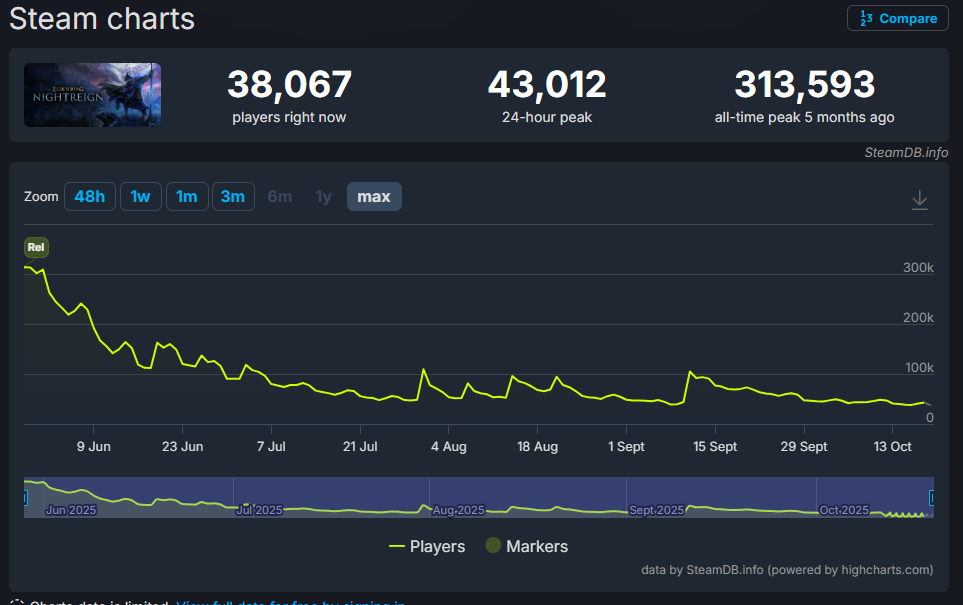Viewport: 963px width, 605px height.
Task: Download chart data via arrow icon
Action: [x=919, y=200]
